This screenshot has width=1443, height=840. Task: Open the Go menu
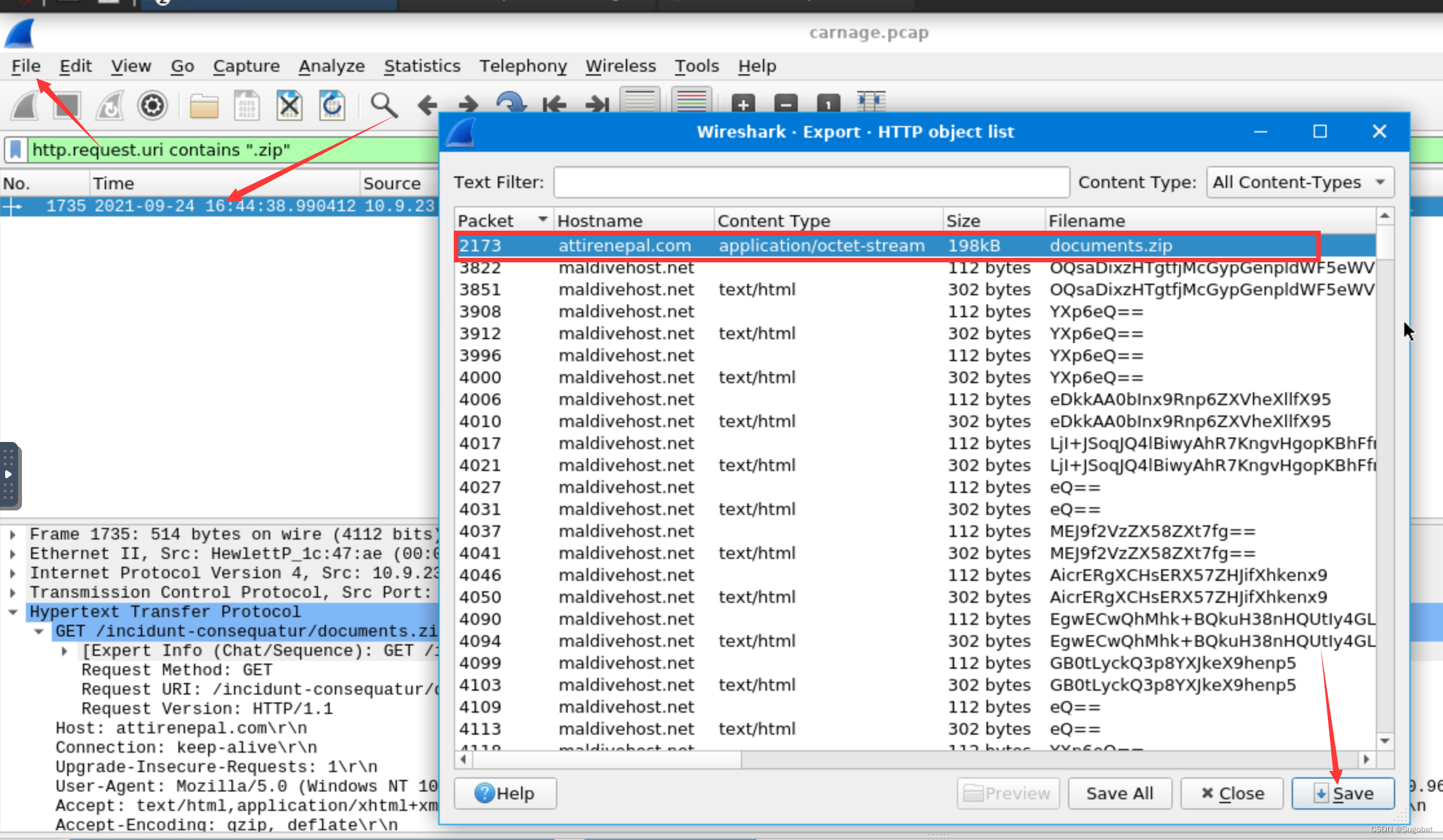pyautogui.click(x=182, y=66)
